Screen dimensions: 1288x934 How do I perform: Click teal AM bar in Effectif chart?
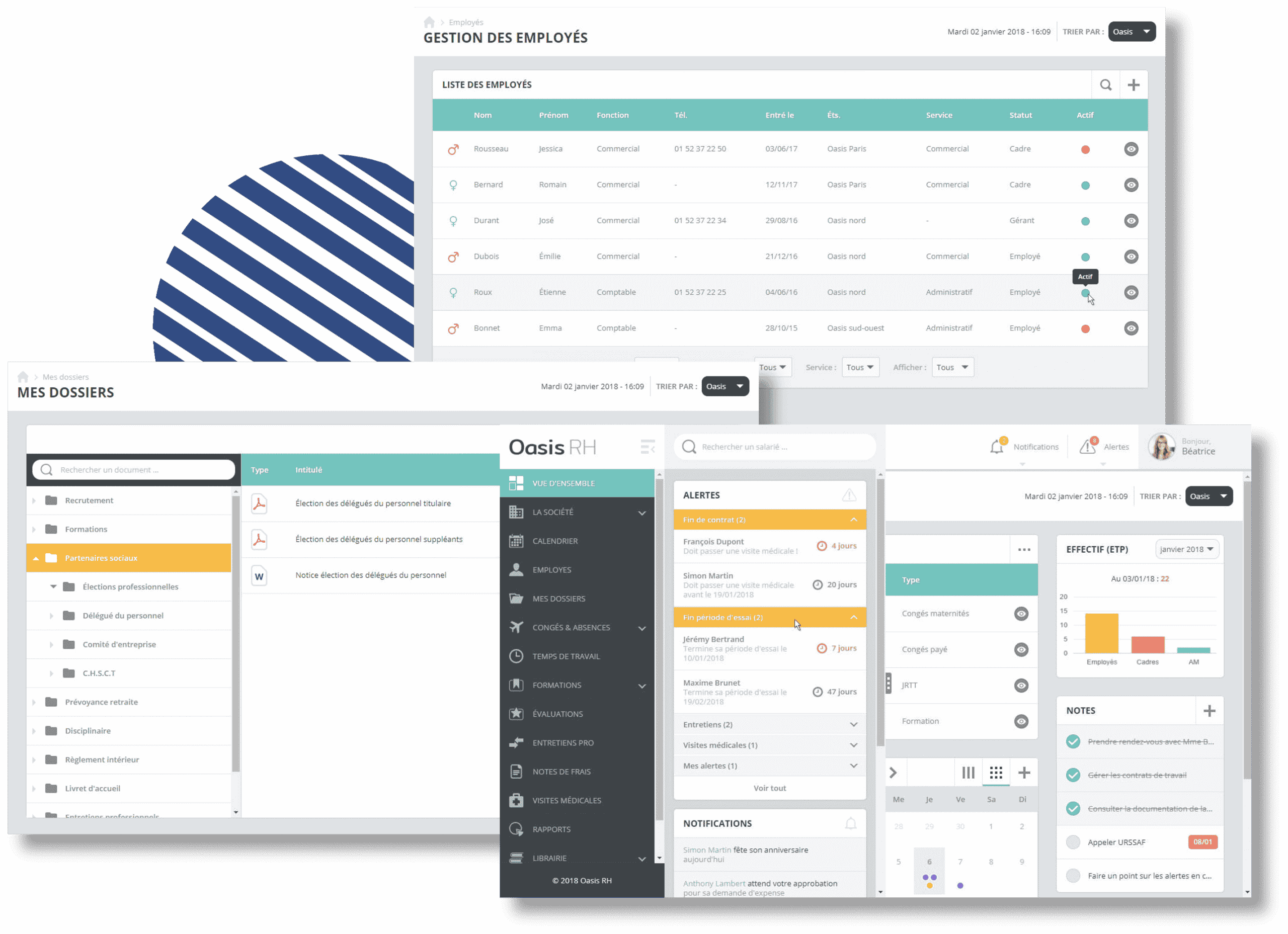(x=1193, y=650)
